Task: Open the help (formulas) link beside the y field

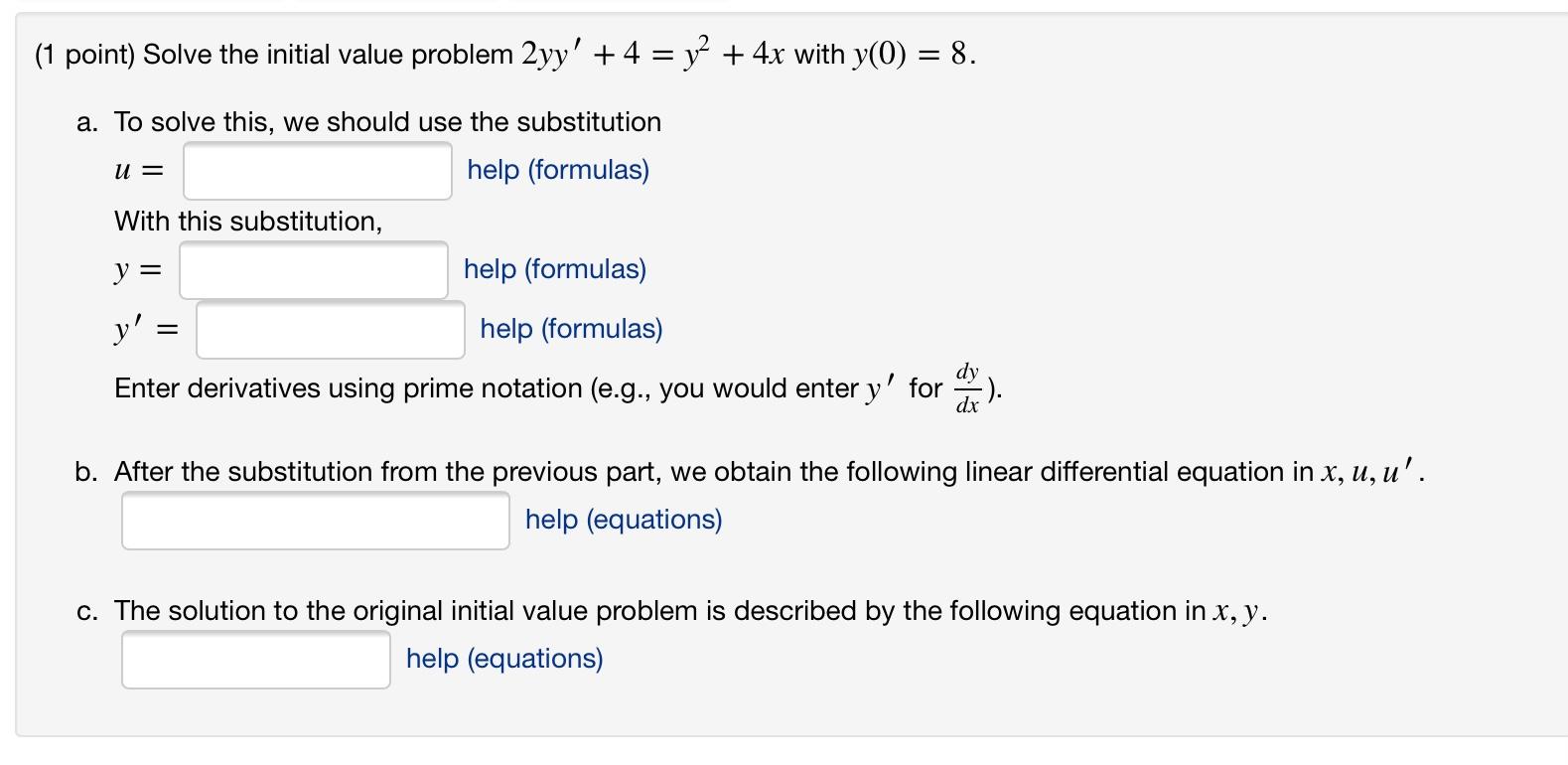Action: coord(553,269)
